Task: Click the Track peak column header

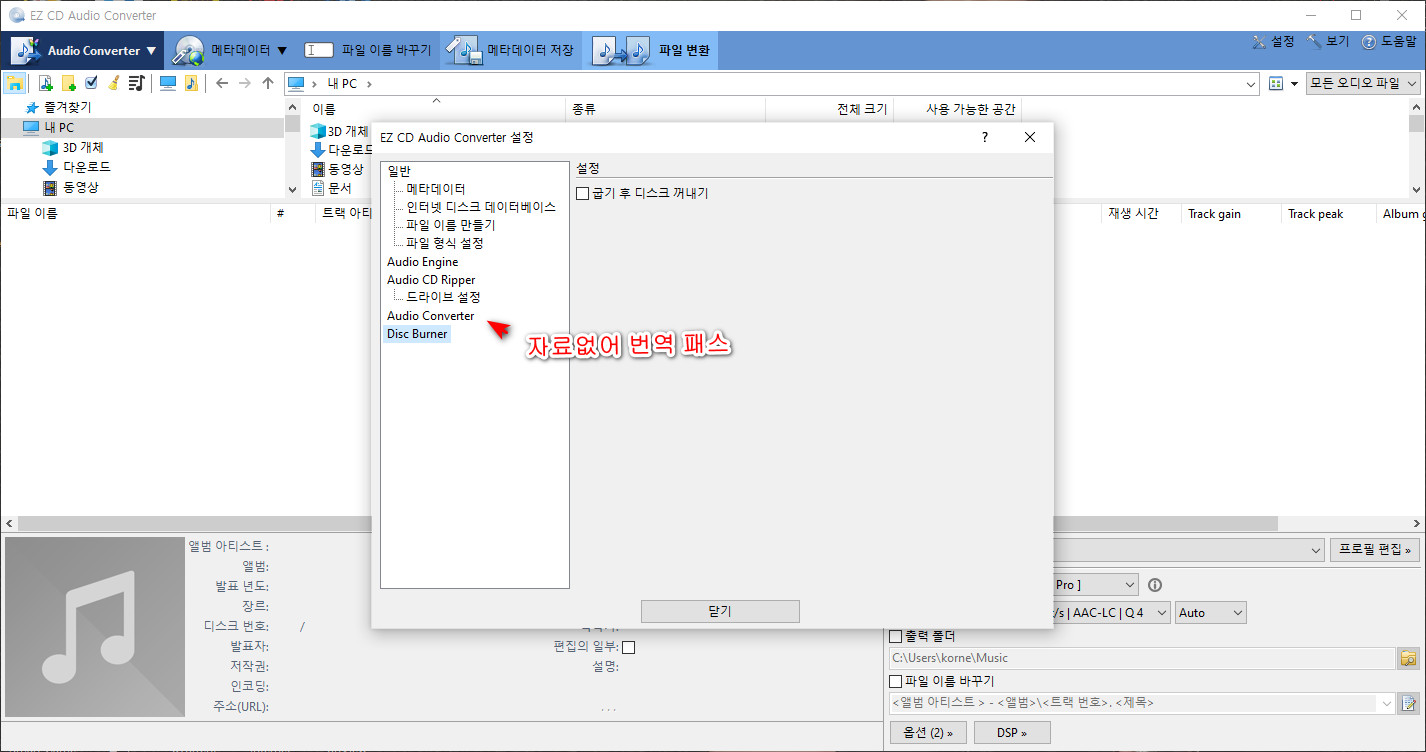Action: click(x=1329, y=214)
